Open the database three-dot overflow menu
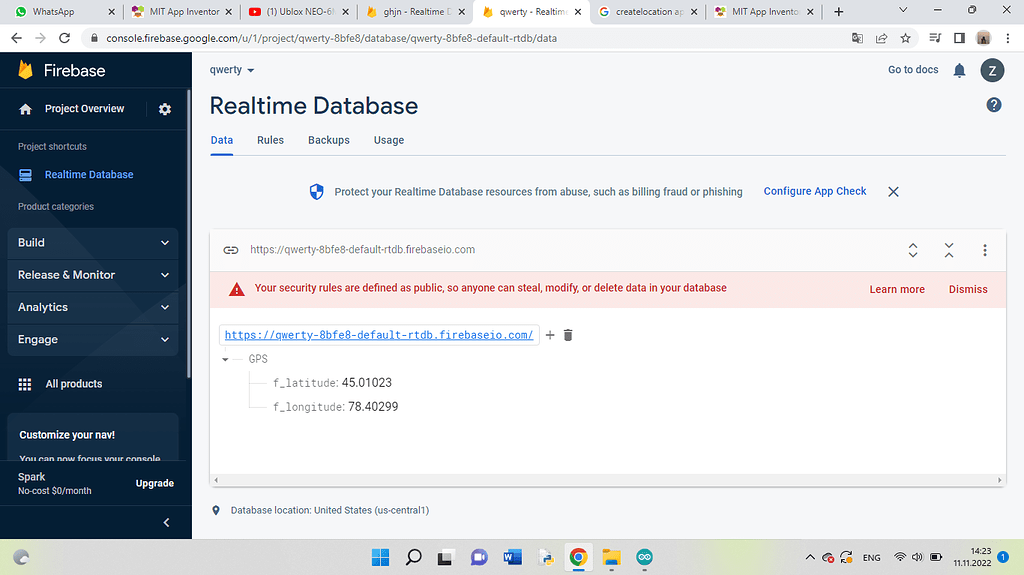The image size is (1024, 575). pos(985,250)
